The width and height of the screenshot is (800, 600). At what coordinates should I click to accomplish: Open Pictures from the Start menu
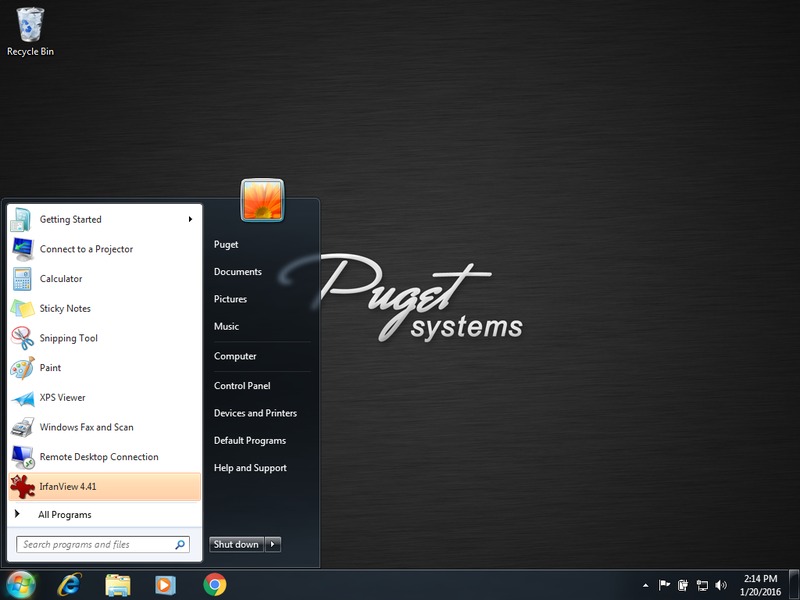point(230,299)
